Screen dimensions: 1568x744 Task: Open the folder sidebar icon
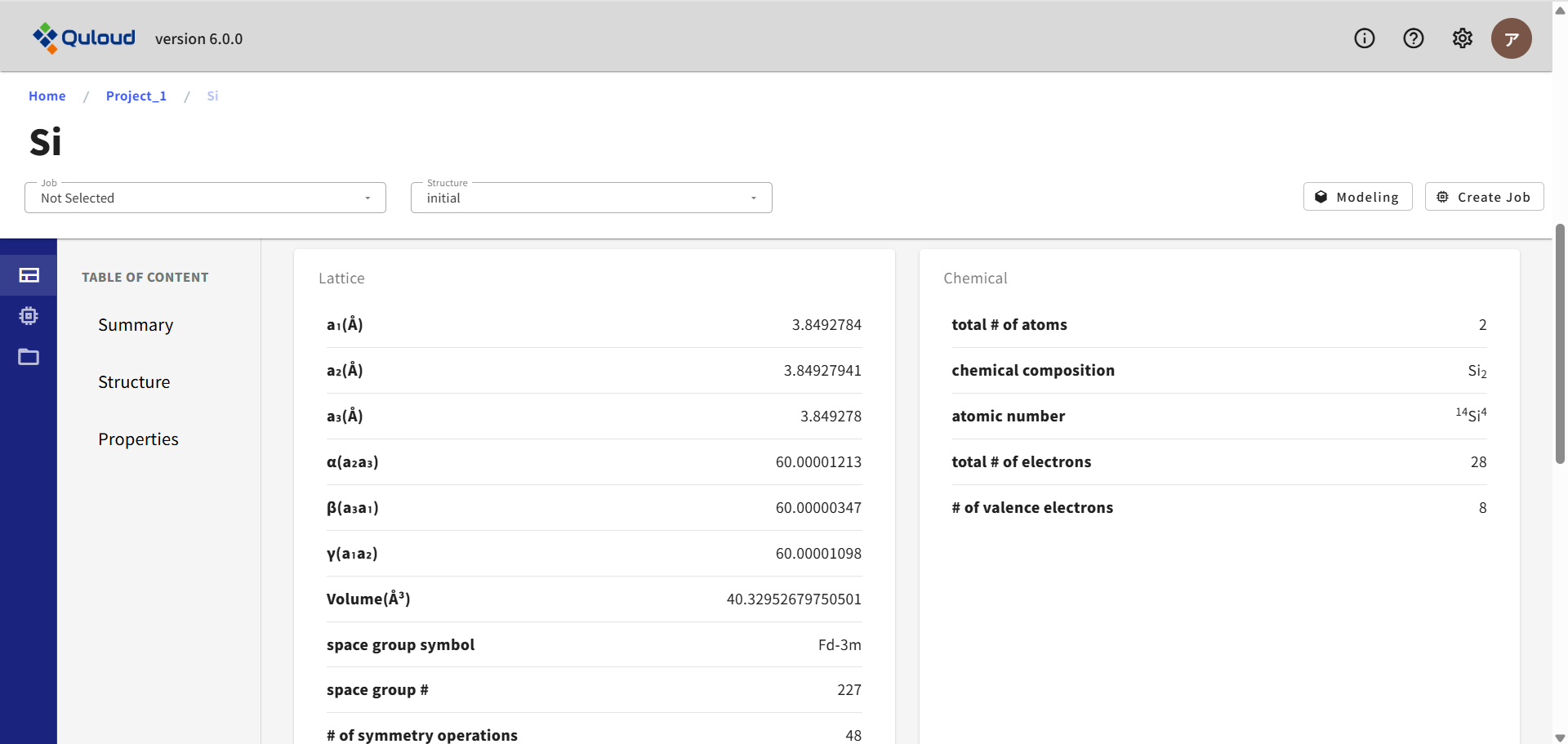29,357
